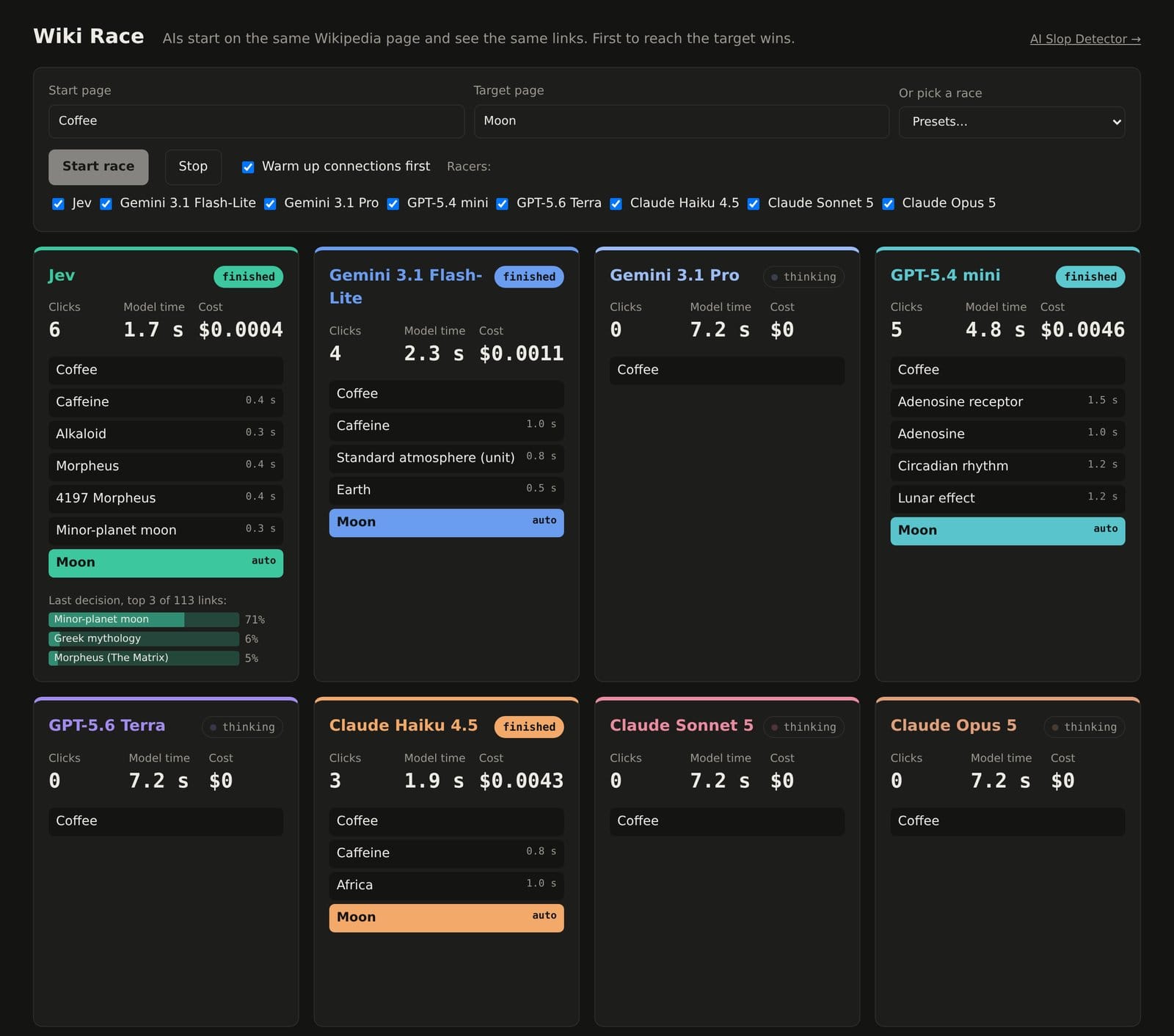Click Greek mythology probability bar
The height and width of the screenshot is (1036, 1174).
click(x=144, y=639)
